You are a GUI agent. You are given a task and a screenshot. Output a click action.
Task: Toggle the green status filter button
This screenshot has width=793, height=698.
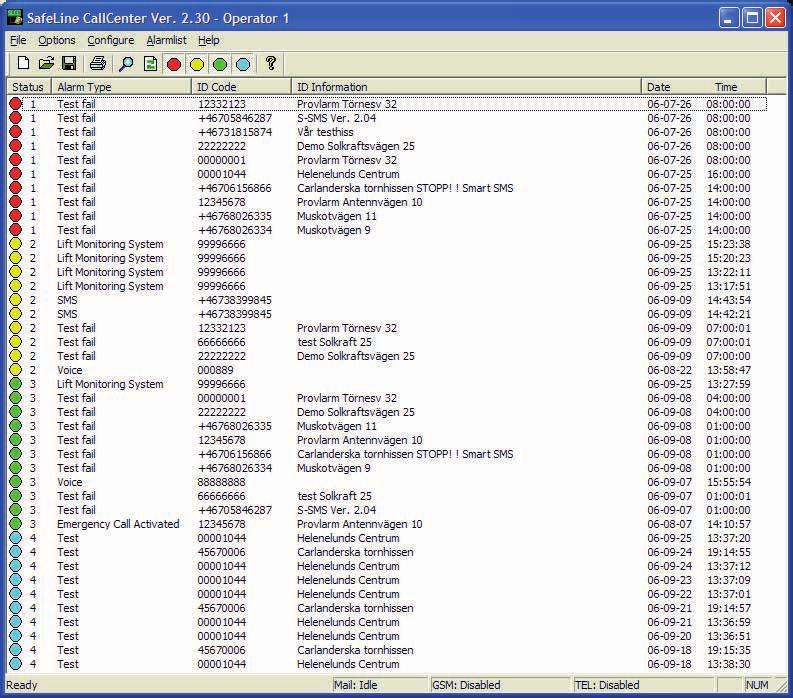pyautogui.click(x=220, y=64)
